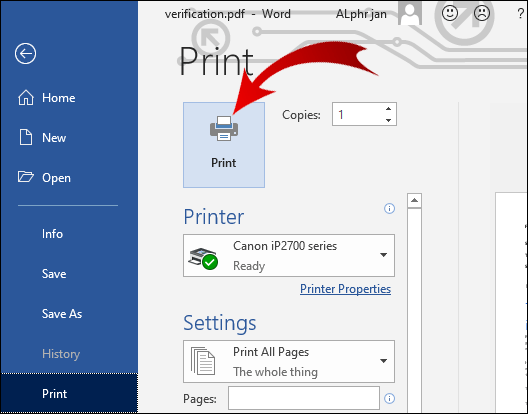
Task: Click the user account avatar icon
Action: pos(410,13)
